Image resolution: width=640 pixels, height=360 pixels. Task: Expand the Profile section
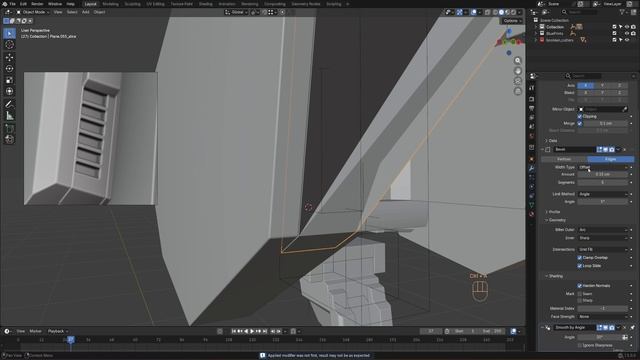pyautogui.click(x=553, y=212)
